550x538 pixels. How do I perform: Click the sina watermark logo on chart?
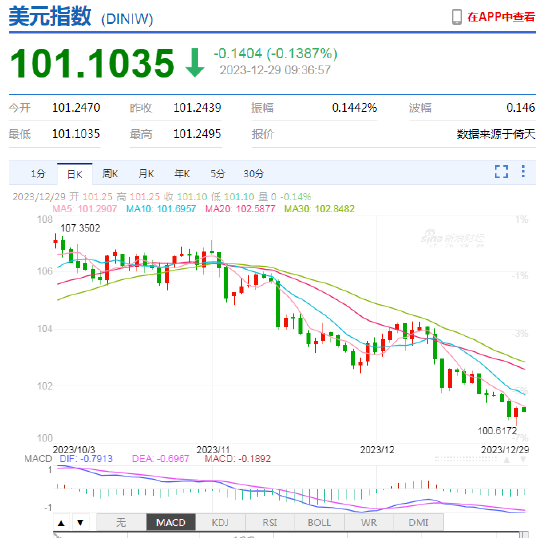tap(452, 238)
